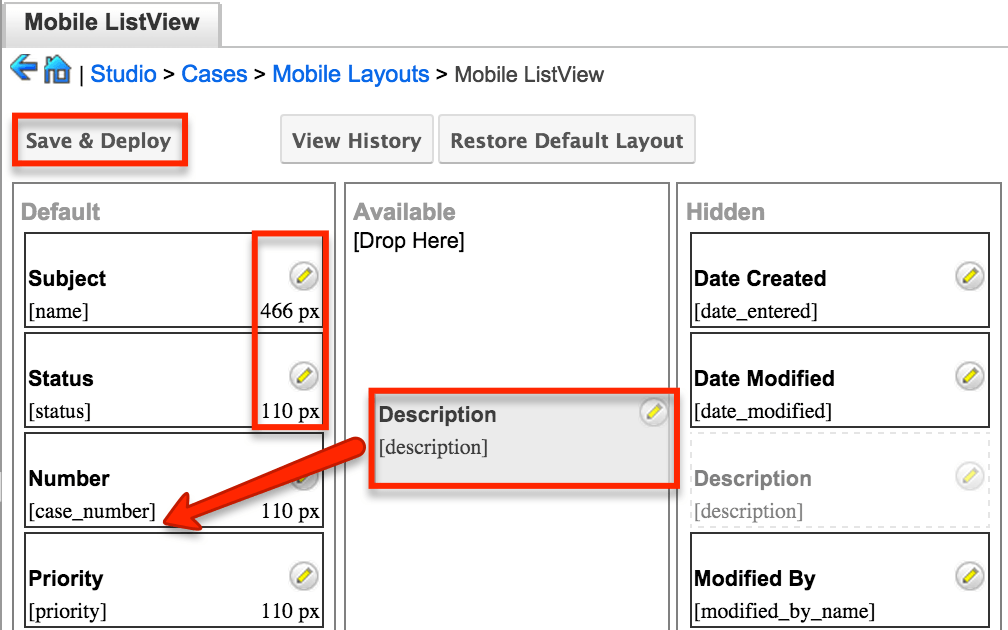Open the Studio breadcrumb link
Image resolution: width=1008 pixels, height=630 pixels.
pyautogui.click(x=123, y=74)
